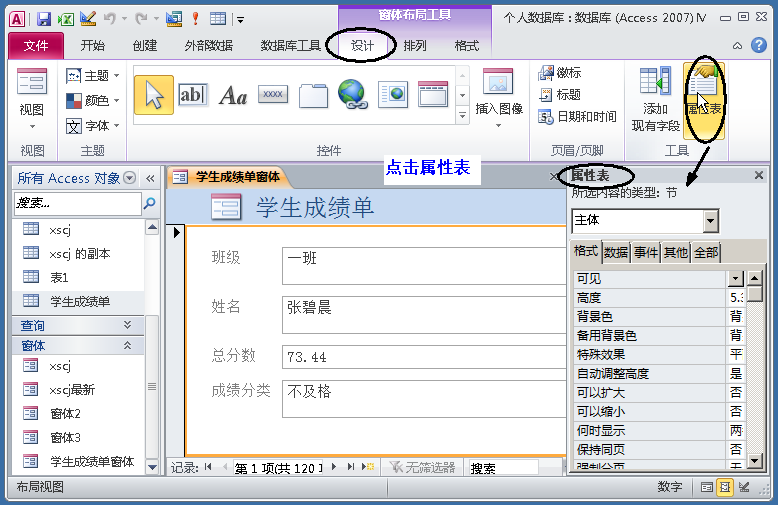Switch to Layout View icon in status bar
778x505 pixels.
click(x=725, y=487)
